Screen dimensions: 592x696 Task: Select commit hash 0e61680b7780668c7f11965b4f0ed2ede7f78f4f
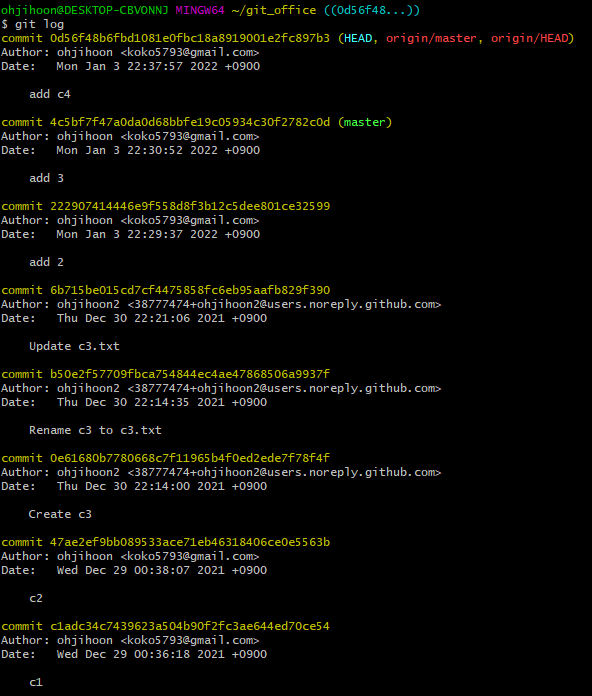click(x=190, y=458)
